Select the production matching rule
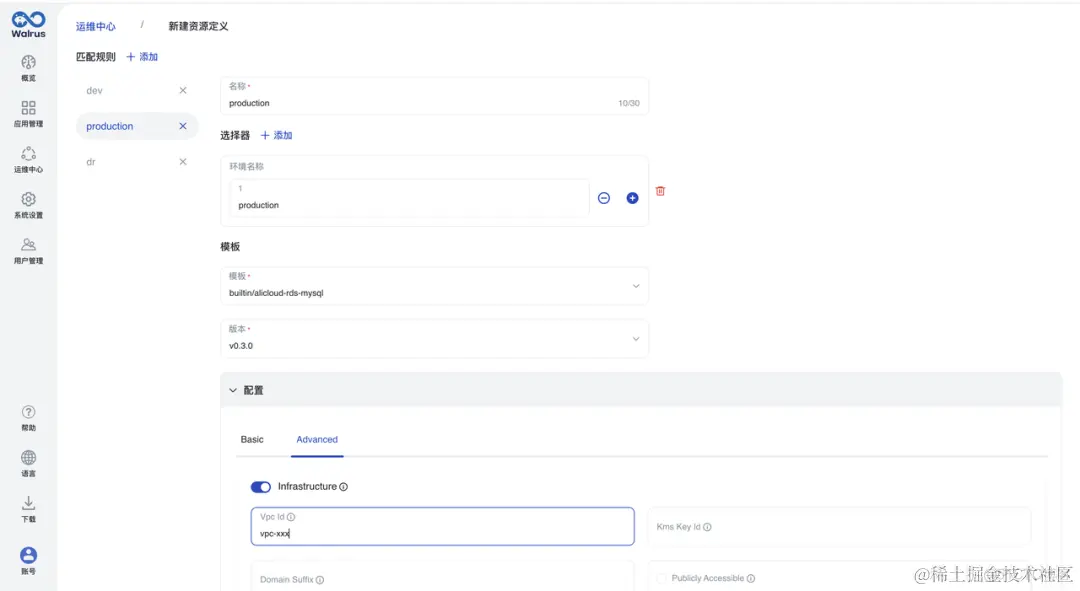1080x591 pixels. pos(136,126)
